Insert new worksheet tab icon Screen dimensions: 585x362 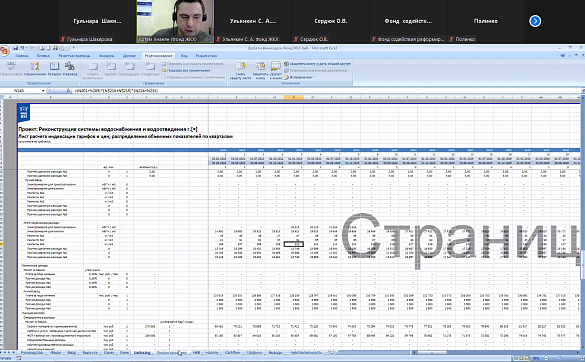coord(330,352)
